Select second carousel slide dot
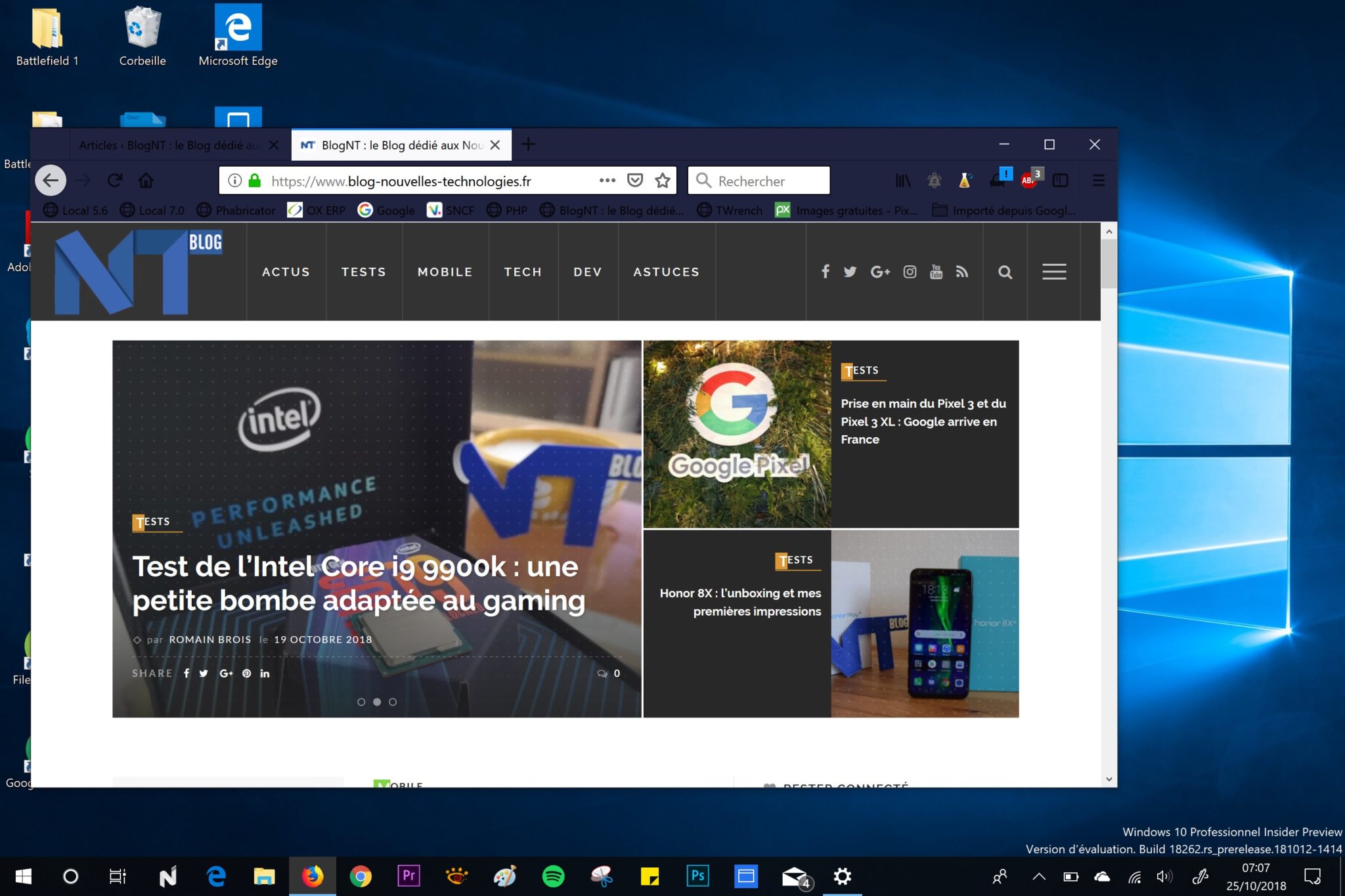This screenshot has width=1345, height=896. 377,702
